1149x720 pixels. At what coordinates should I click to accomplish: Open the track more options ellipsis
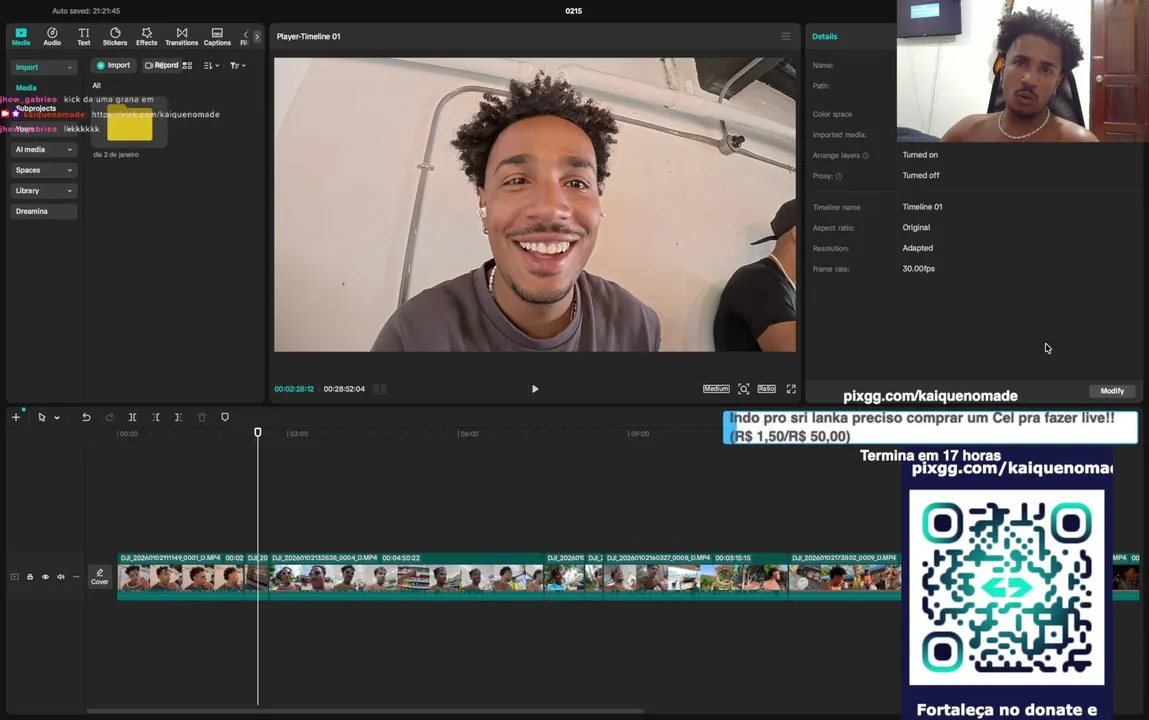pyautogui.click(x=76, y=577)
